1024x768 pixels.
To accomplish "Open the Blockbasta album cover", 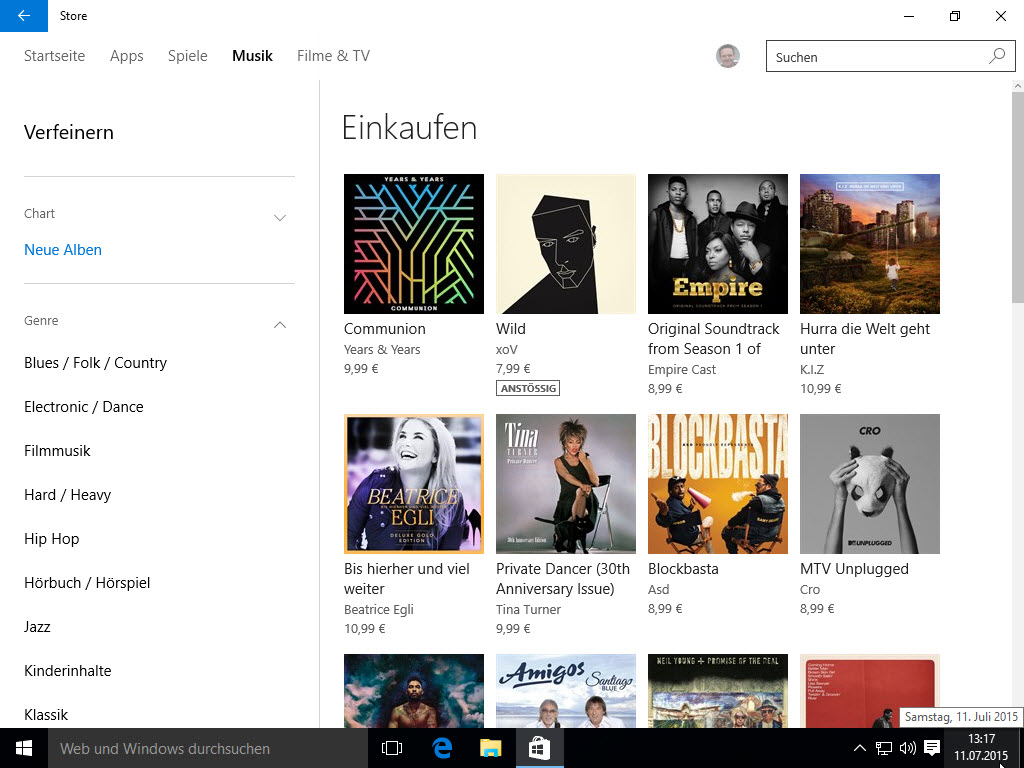I will point(718,484).
